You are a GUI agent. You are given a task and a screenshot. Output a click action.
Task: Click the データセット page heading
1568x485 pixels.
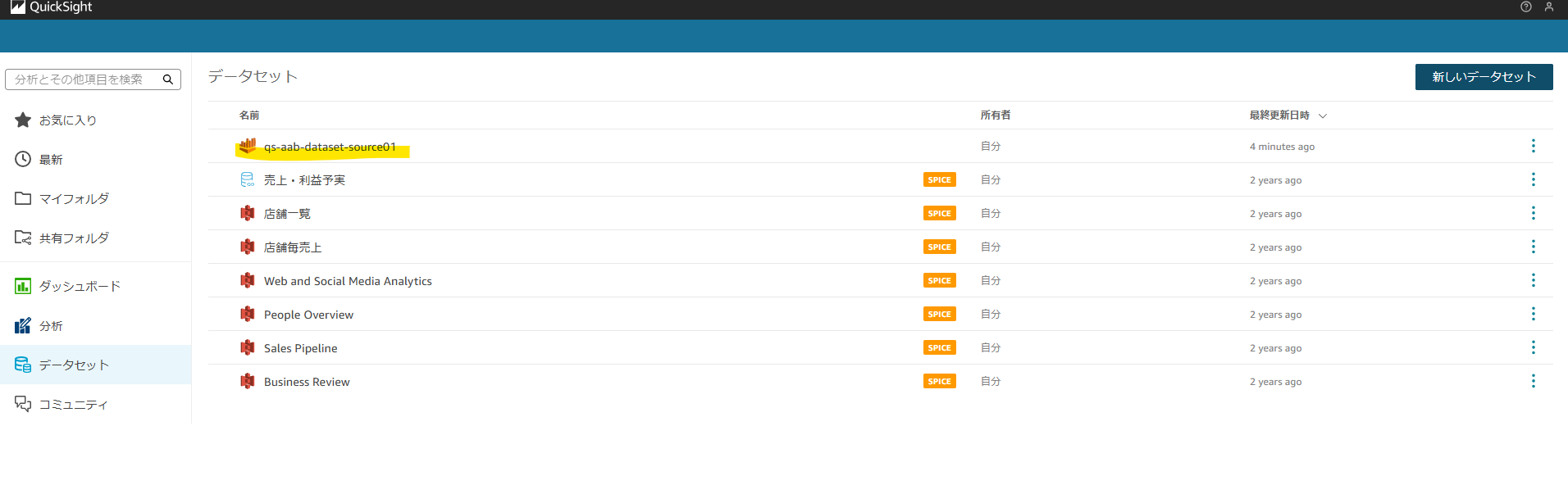coord(253,76)
